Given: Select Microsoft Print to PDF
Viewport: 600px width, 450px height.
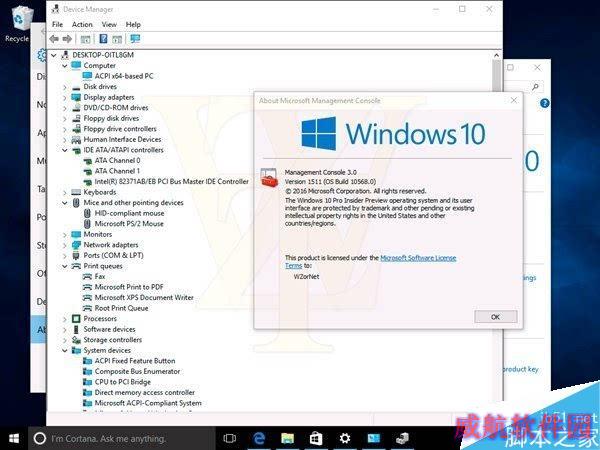Looking at the screenshot, I should click(x=129, y=287).
